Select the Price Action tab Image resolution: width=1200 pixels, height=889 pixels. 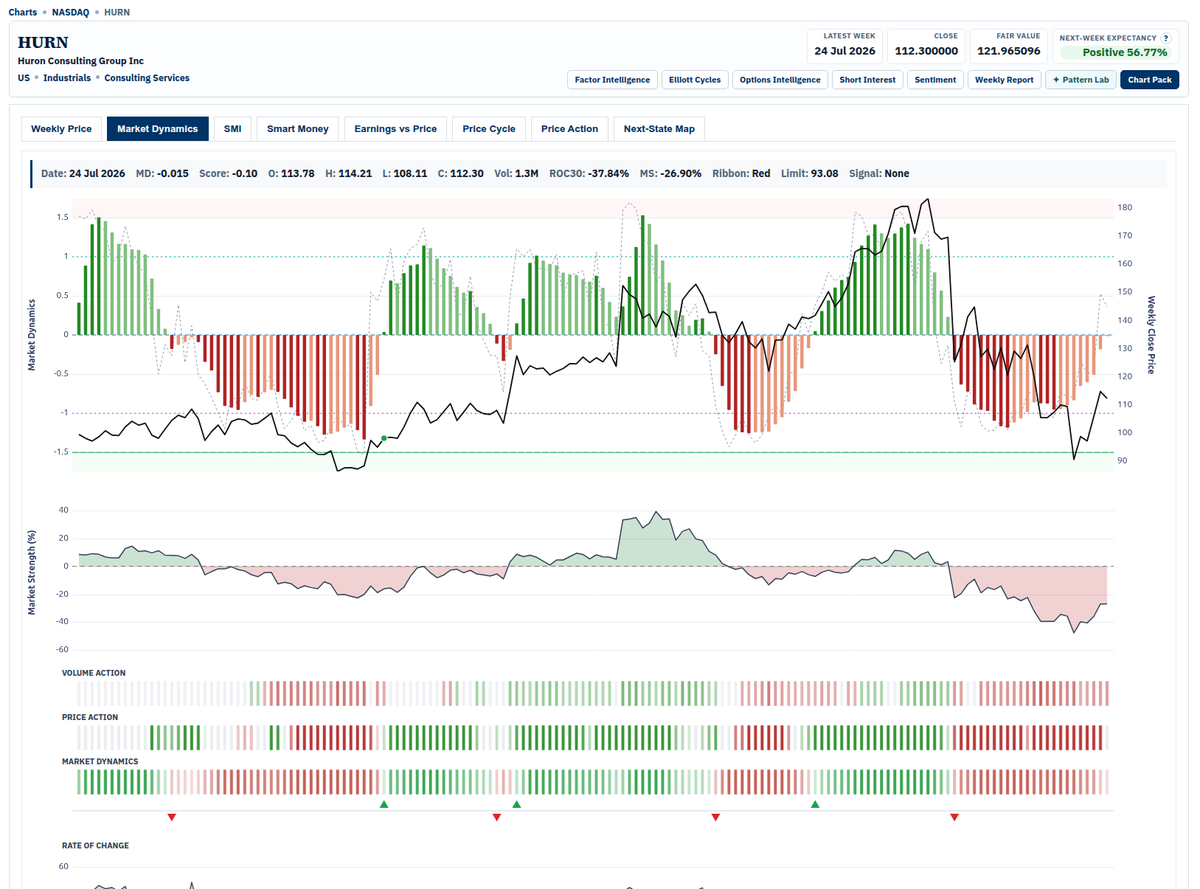pyautogui.click(x=570, y=129)
